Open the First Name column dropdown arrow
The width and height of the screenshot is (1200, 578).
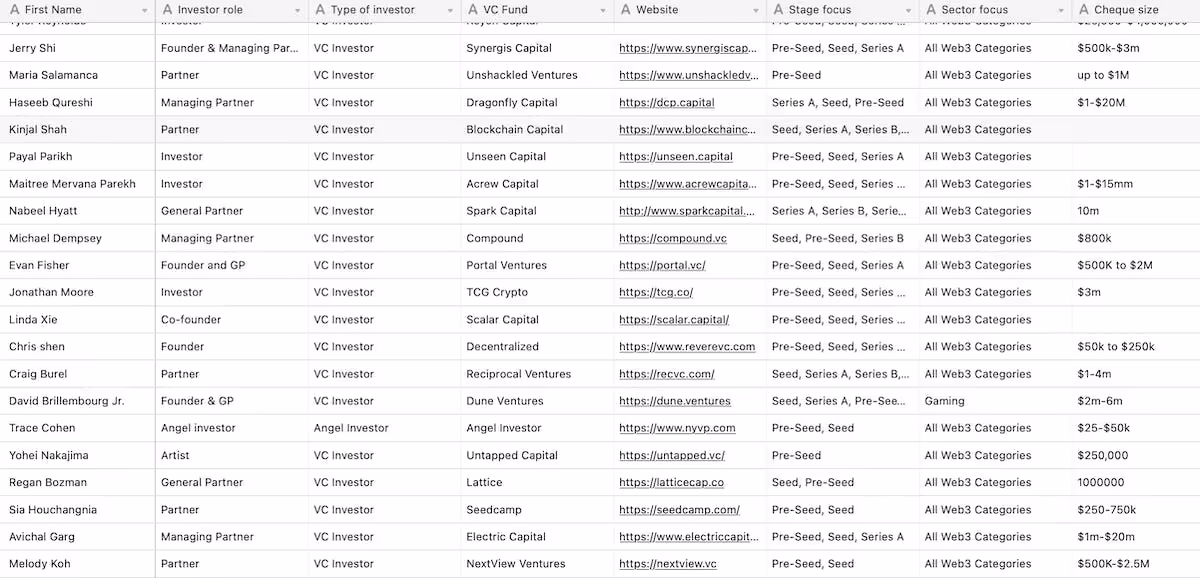145,11
